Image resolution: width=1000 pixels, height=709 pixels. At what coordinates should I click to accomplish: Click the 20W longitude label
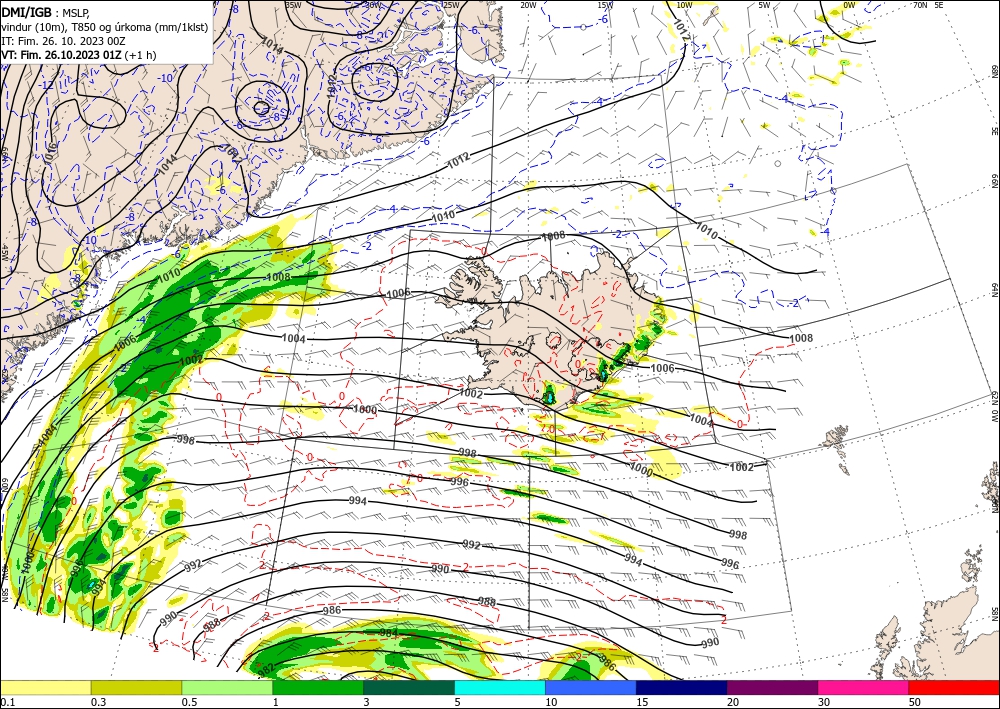(x=528, y=4)
